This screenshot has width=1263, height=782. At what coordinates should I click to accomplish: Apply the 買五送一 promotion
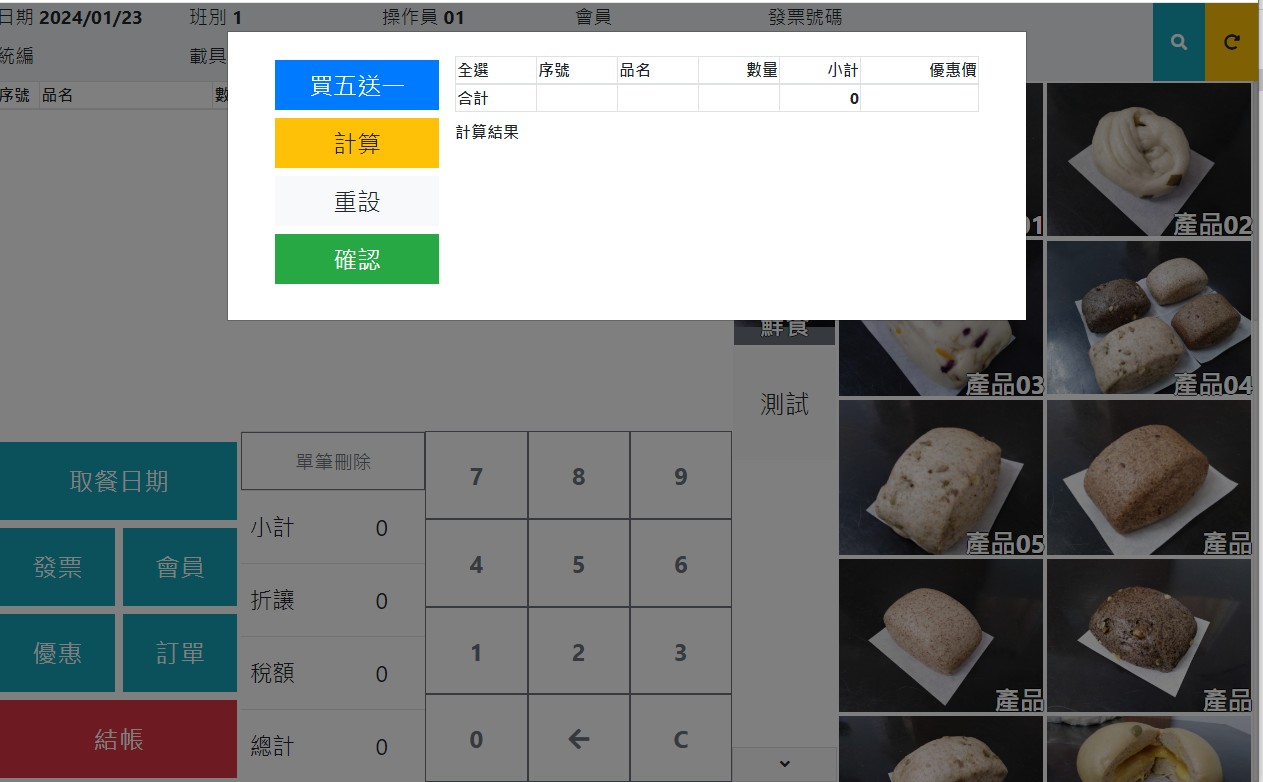357,85
